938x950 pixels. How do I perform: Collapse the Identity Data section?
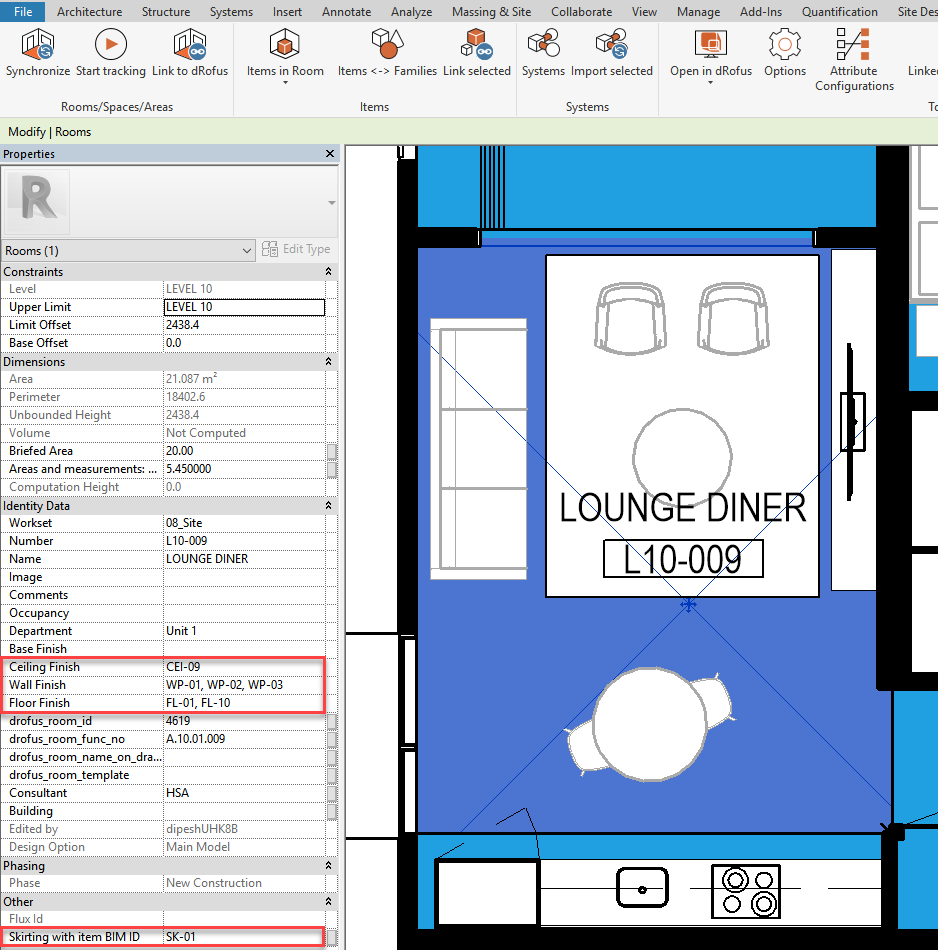(328, 506)
